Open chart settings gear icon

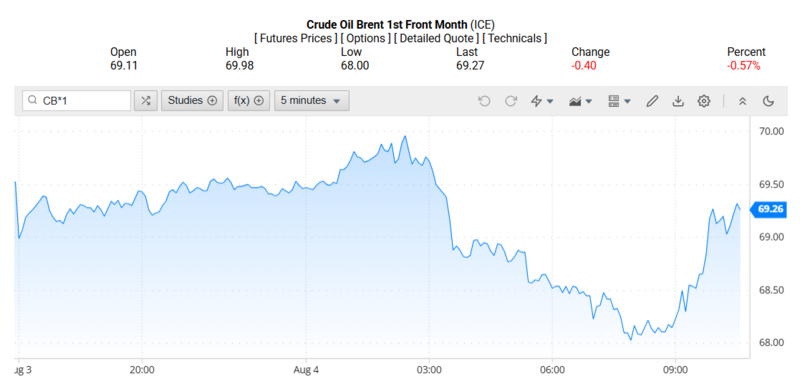click(704, 101)
